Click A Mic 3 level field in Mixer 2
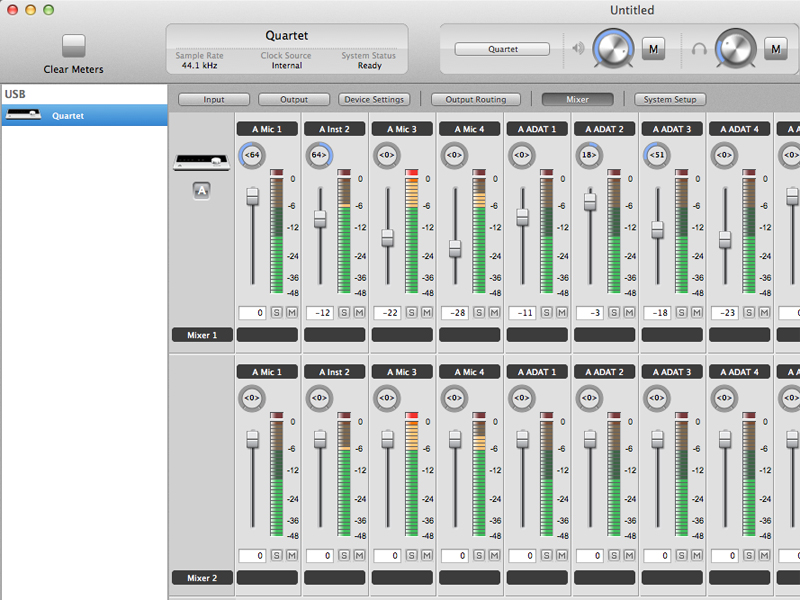The image size is (800, 600). (x=387, y=556)
